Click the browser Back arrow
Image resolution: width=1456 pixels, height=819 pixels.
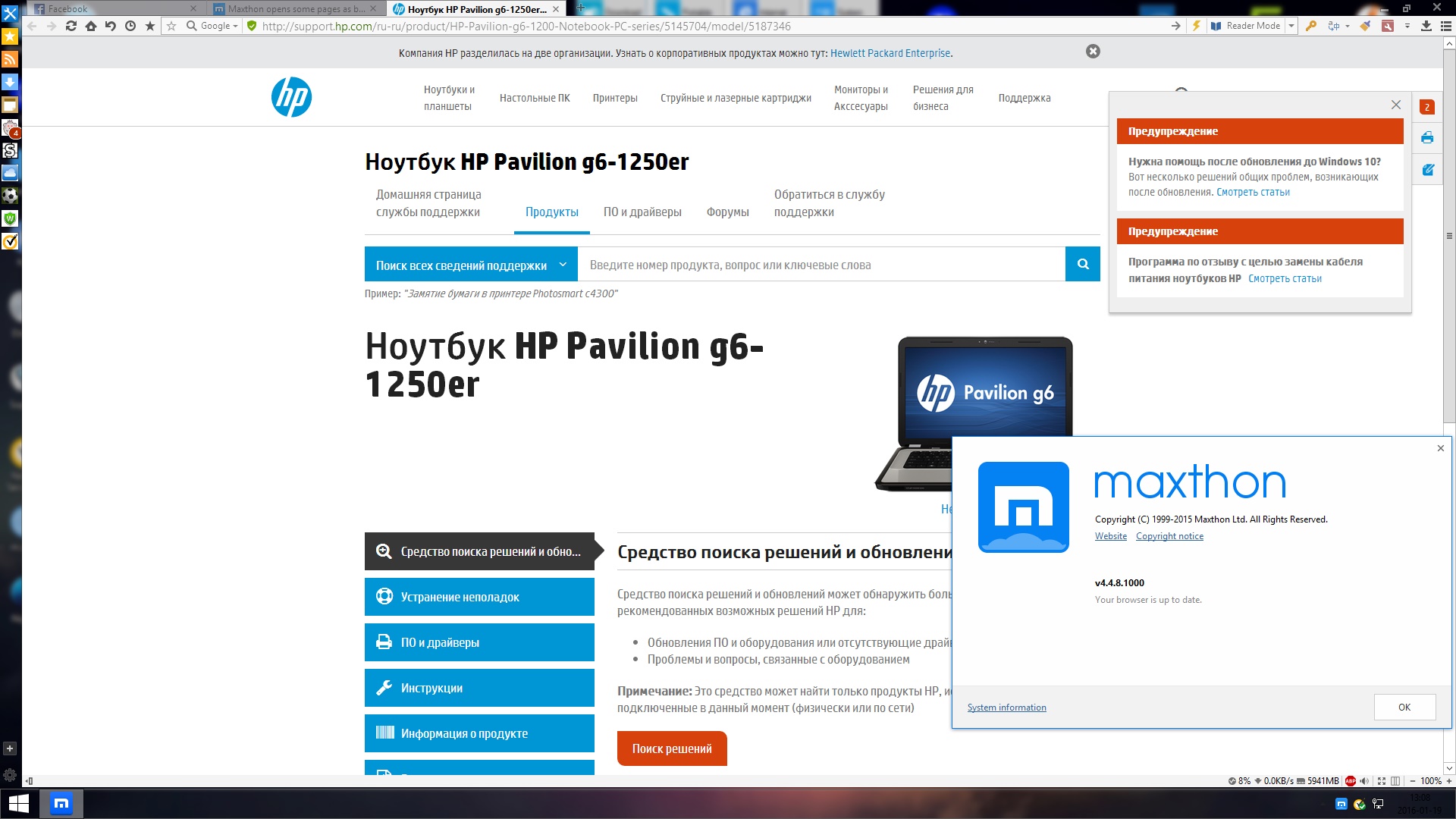32,26
